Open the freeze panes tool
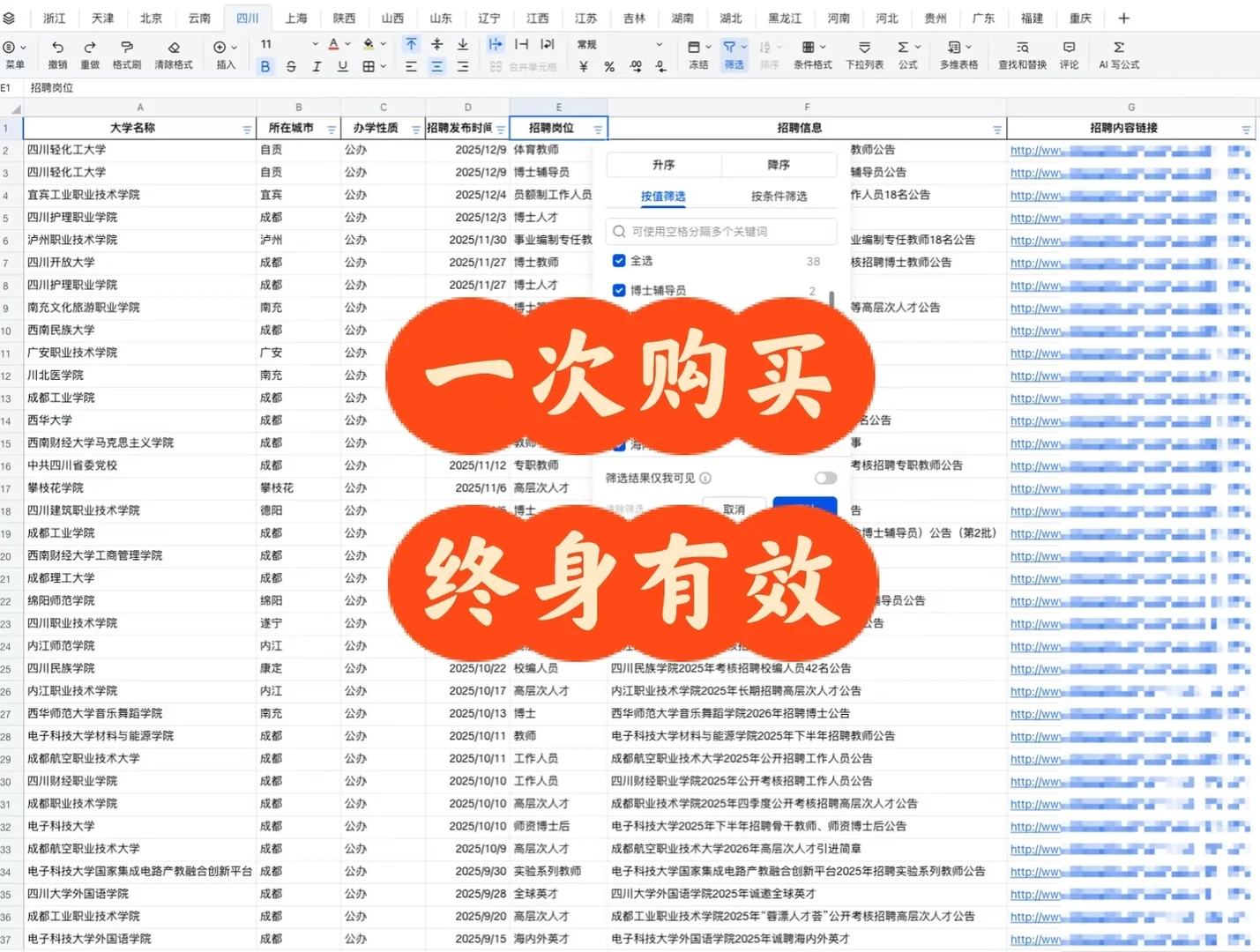1260x952 pixels. (697, 55)
